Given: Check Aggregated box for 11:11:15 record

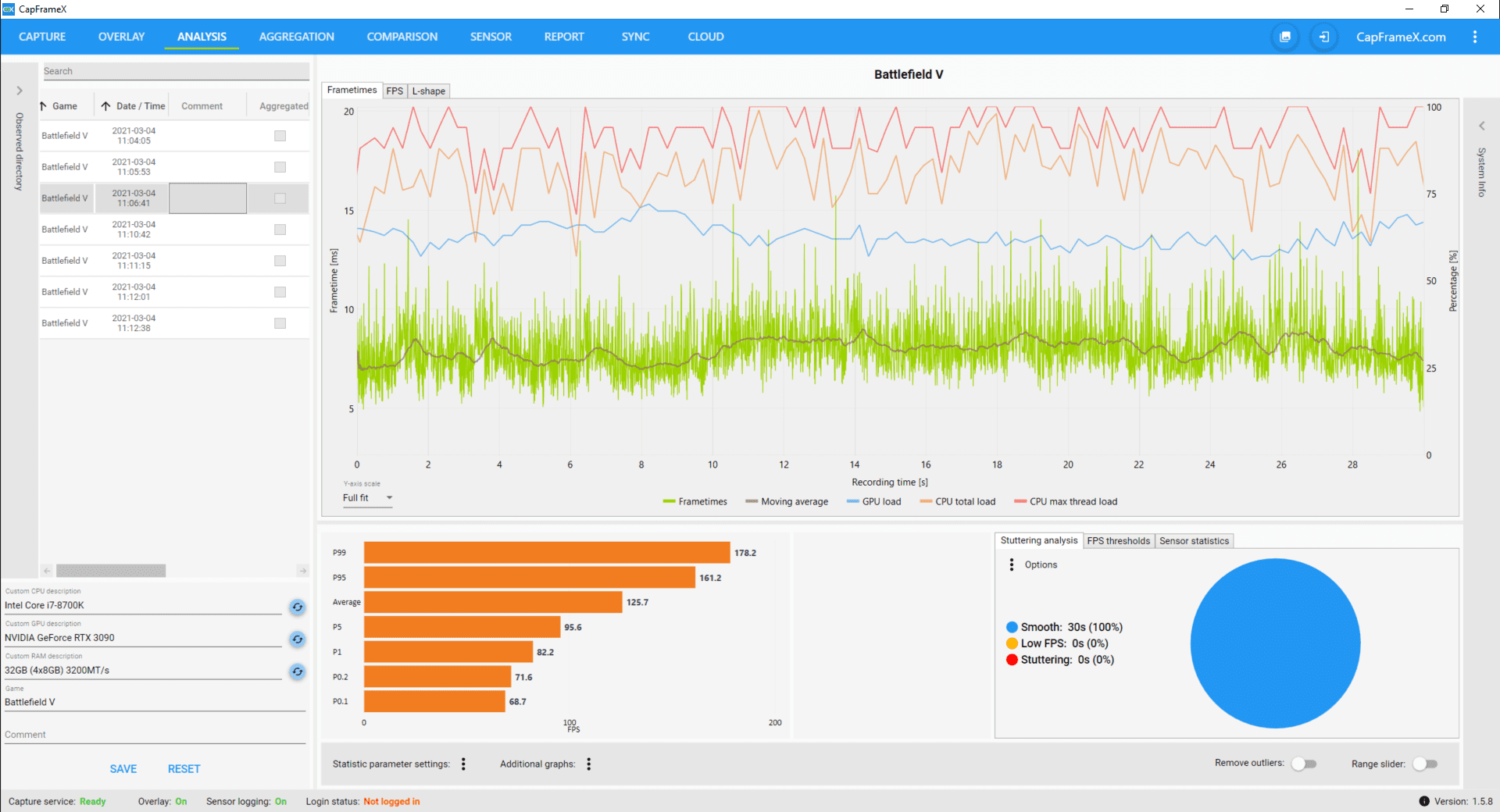Looking at the screenshot, I should click(280, 261).
